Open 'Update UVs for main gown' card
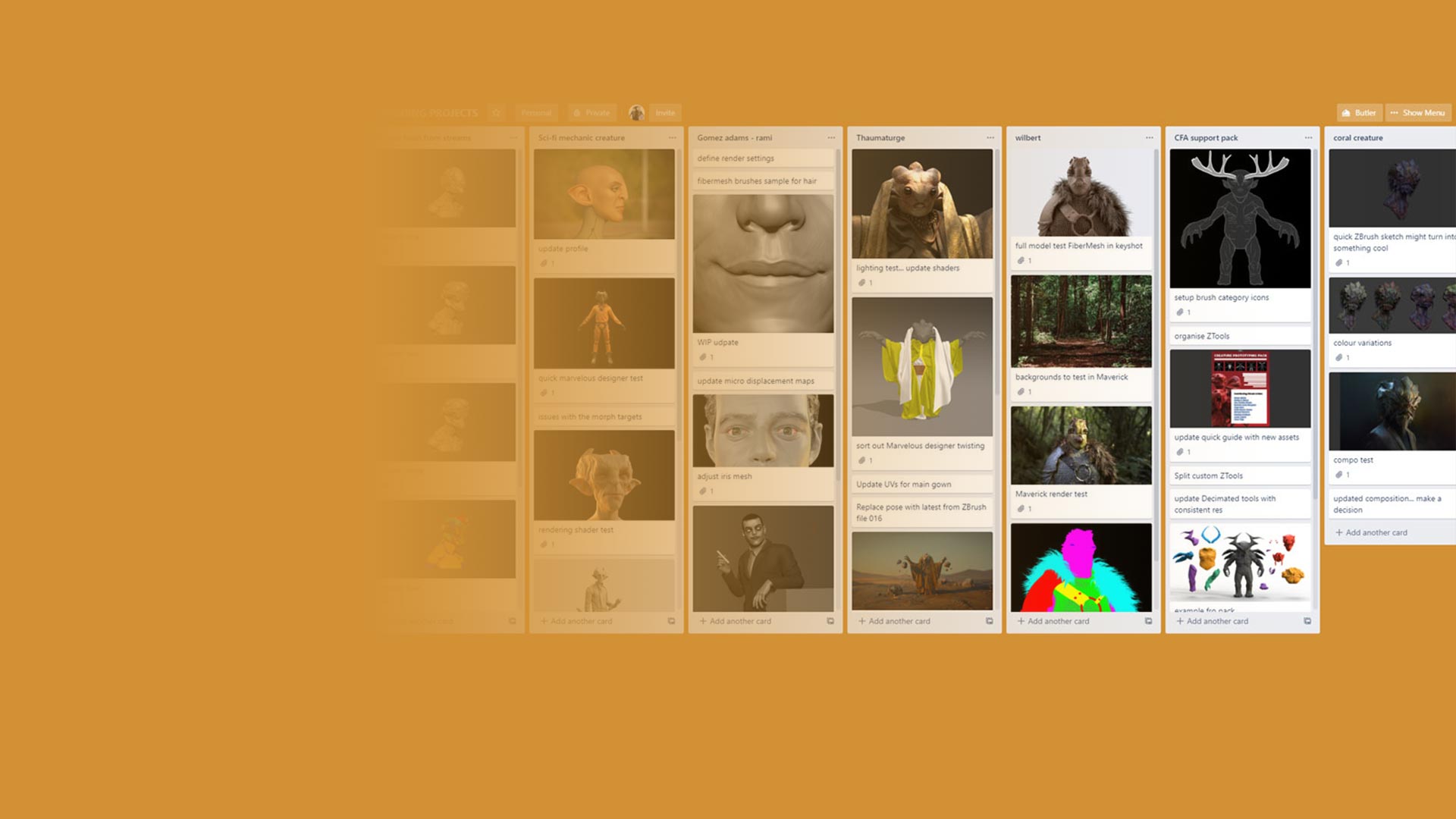The width and height of the screenshot is (1456, 819). click(x=922, y=484)
